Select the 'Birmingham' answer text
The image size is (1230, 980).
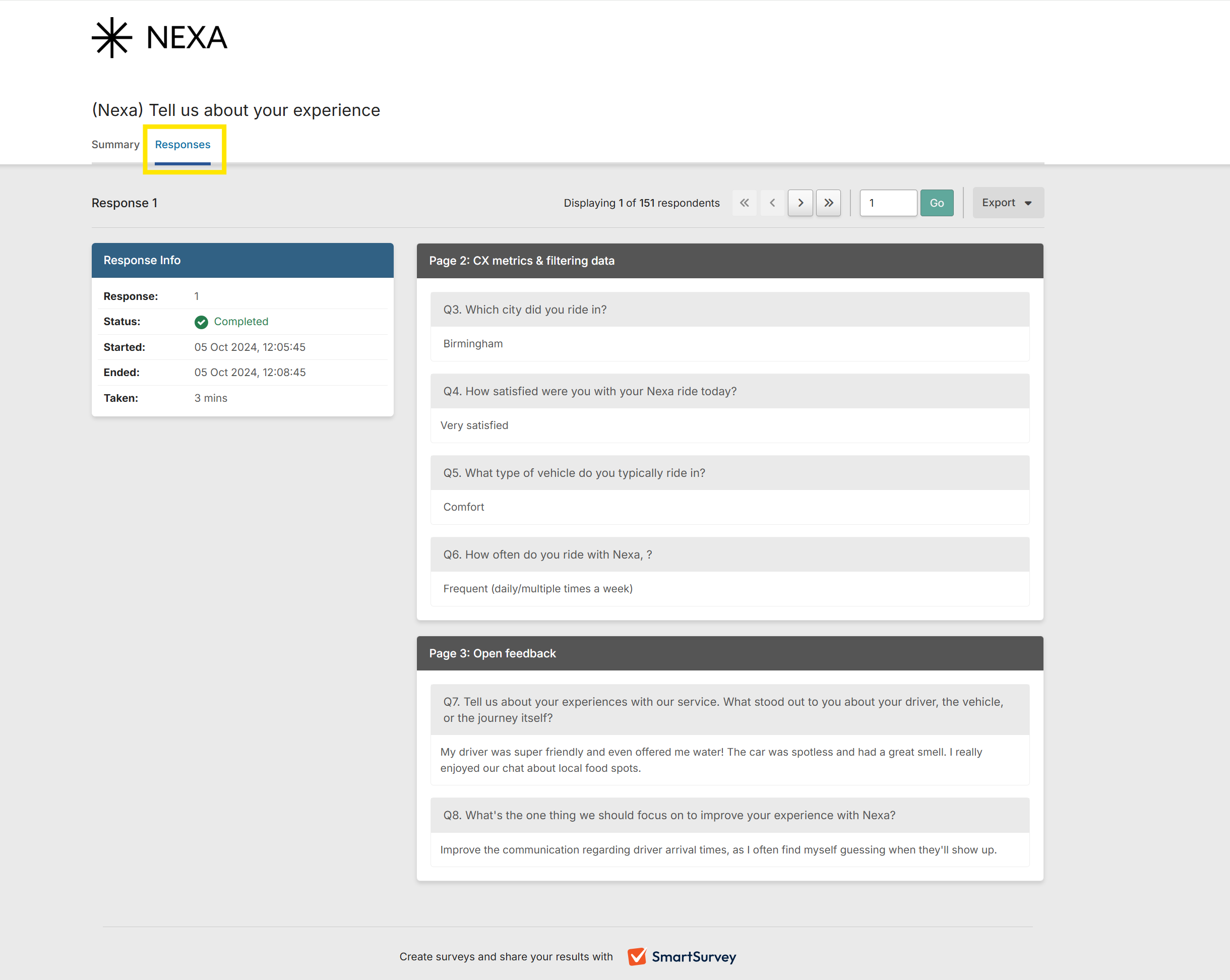473,343
